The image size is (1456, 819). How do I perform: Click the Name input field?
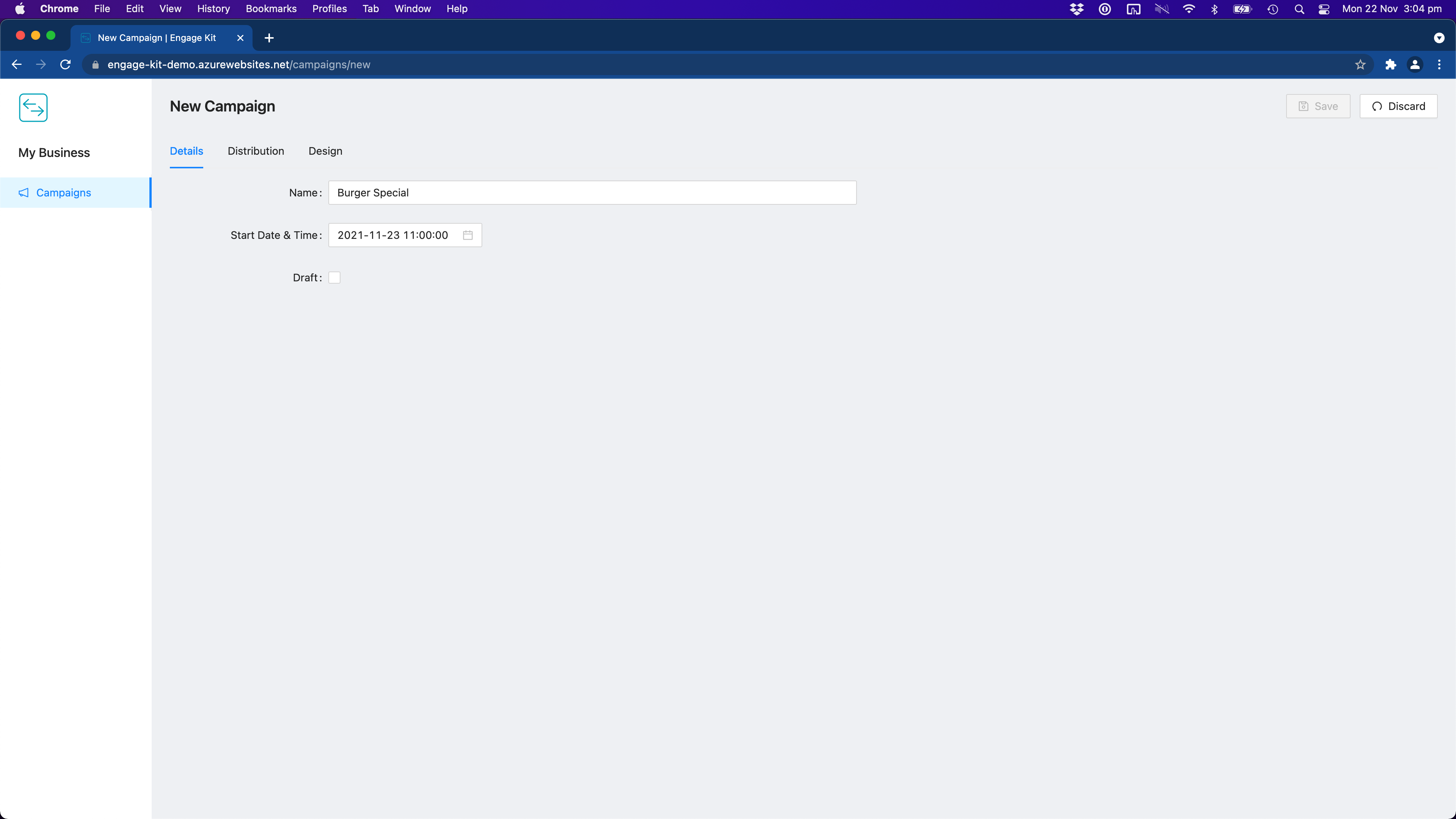[592, 193]
